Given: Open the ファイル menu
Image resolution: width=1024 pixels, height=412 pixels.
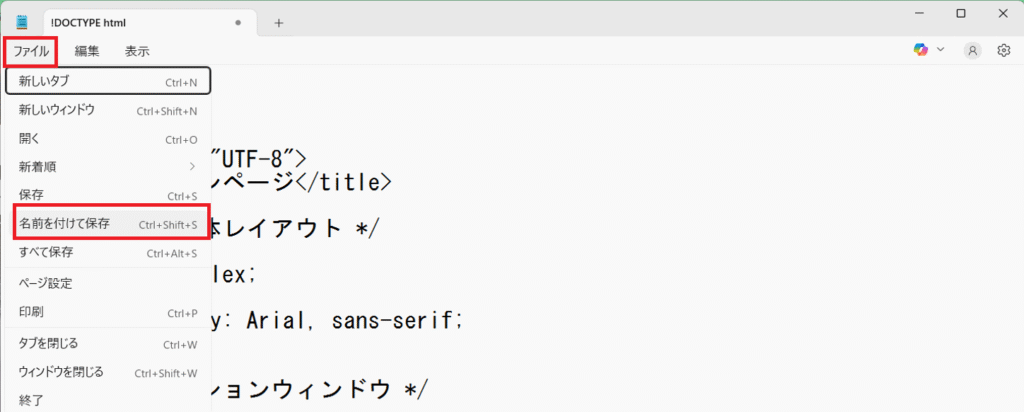Looking at the screenshot, I should tap(31, 52).
